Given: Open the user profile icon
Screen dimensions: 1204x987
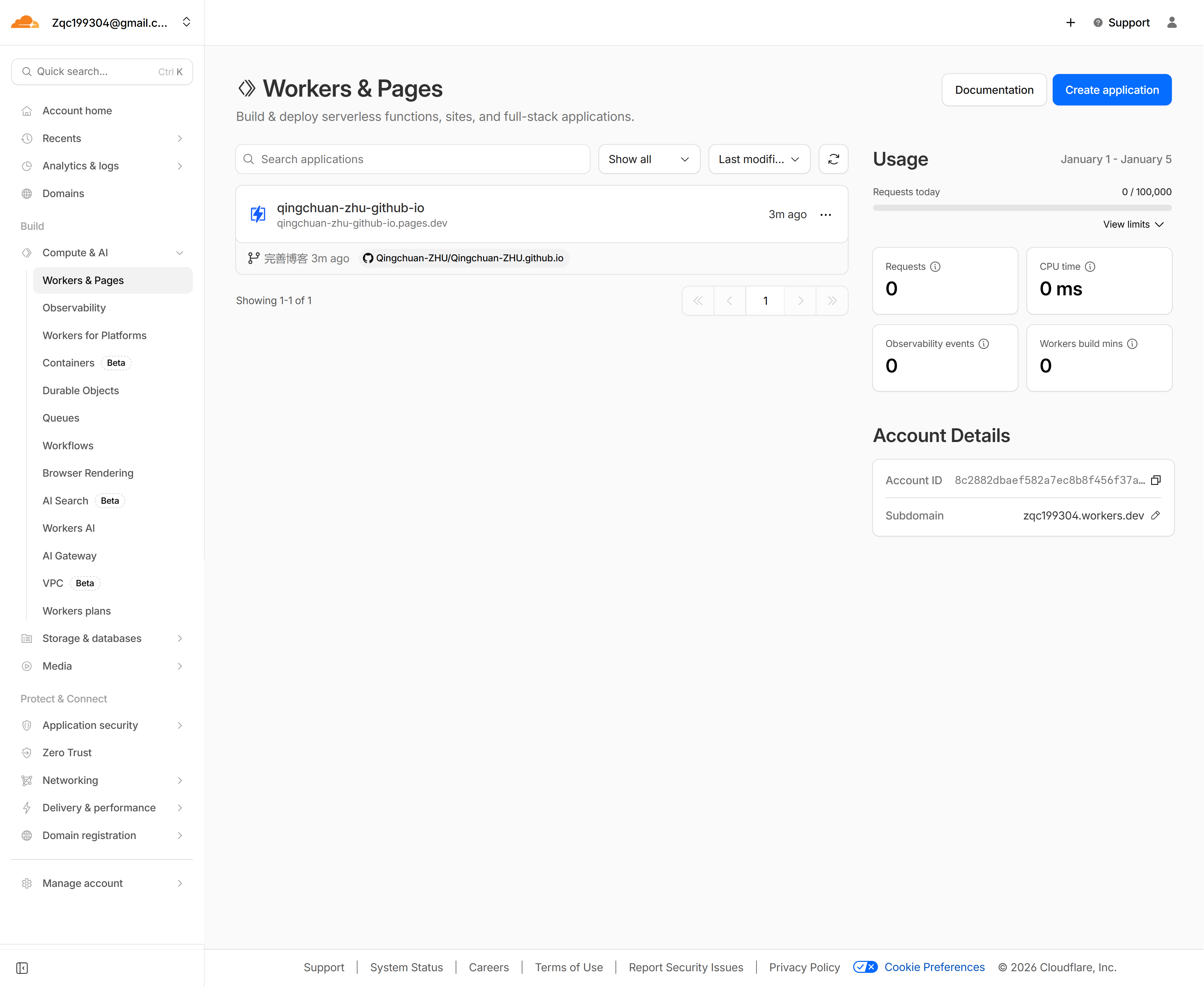Looking at the screenshot, I should pos(1172,22).
